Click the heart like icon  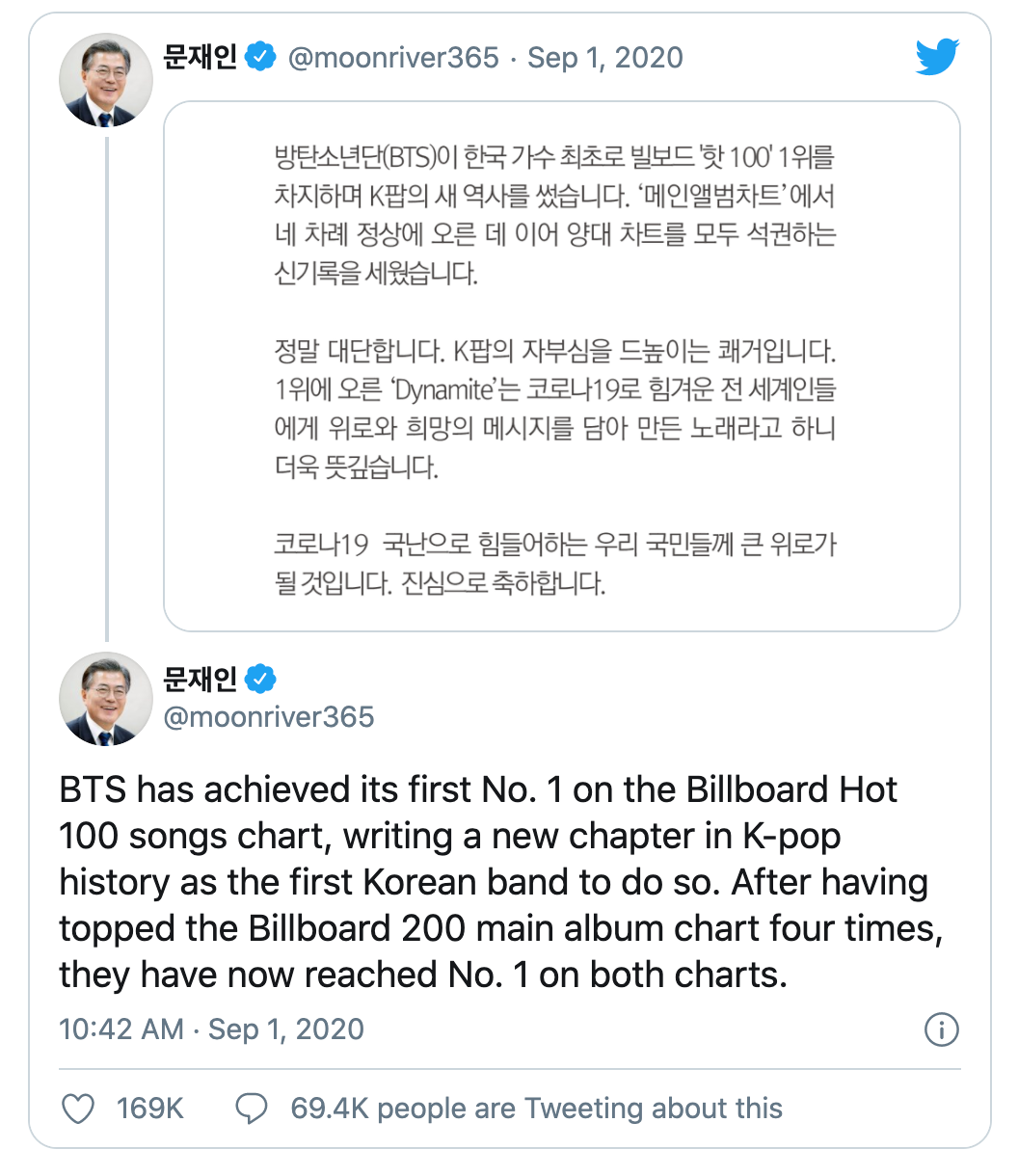78,1109
